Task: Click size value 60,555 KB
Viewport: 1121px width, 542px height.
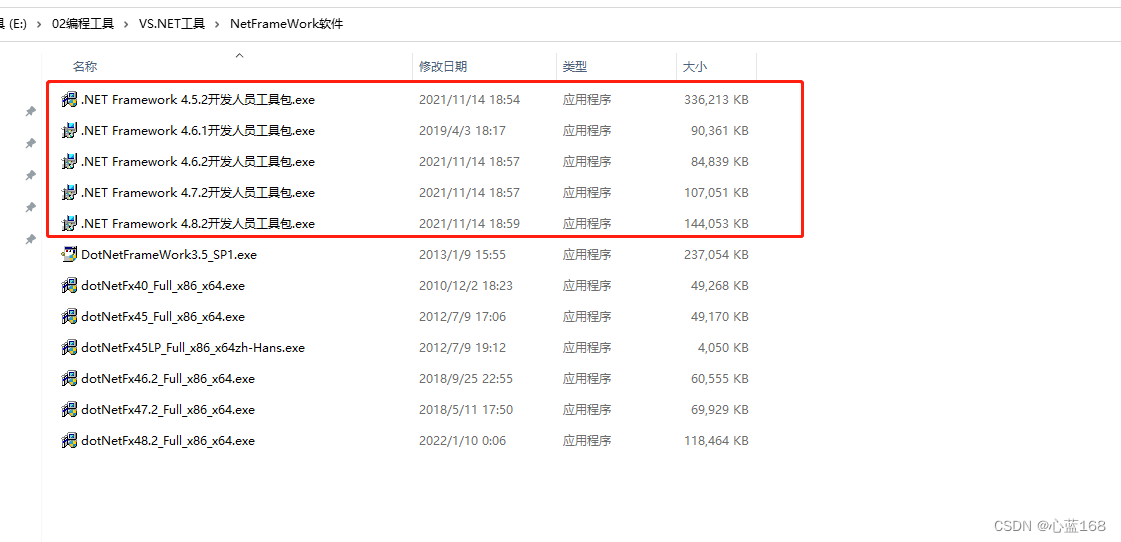Action: tap(720, 379)
